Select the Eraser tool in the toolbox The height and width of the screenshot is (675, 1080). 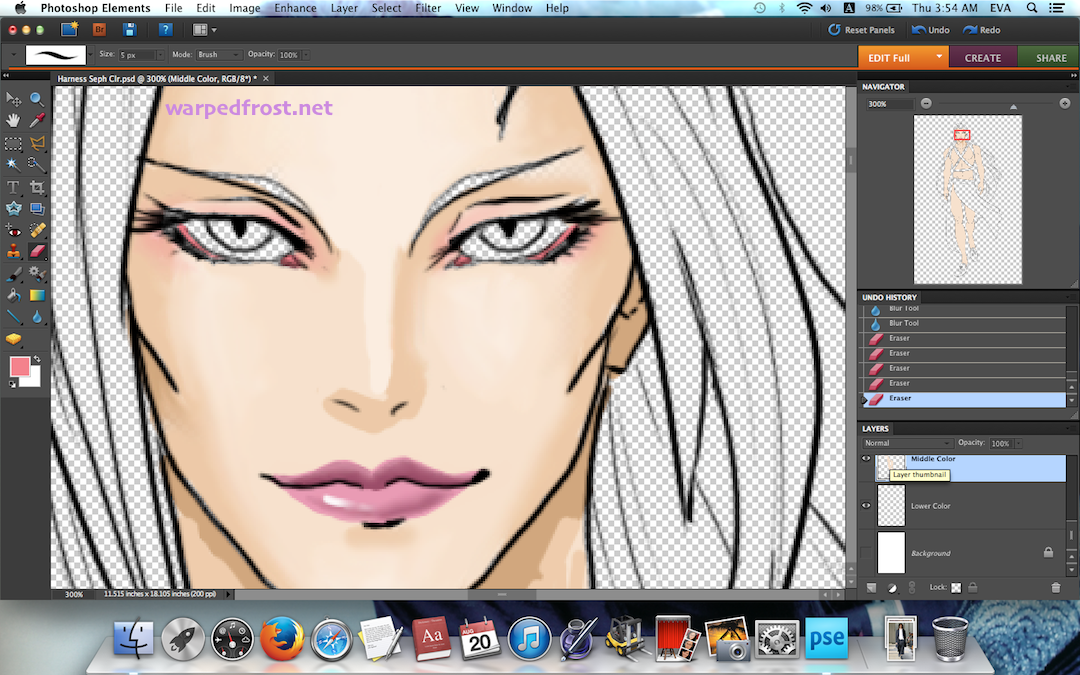pos(38,251)
